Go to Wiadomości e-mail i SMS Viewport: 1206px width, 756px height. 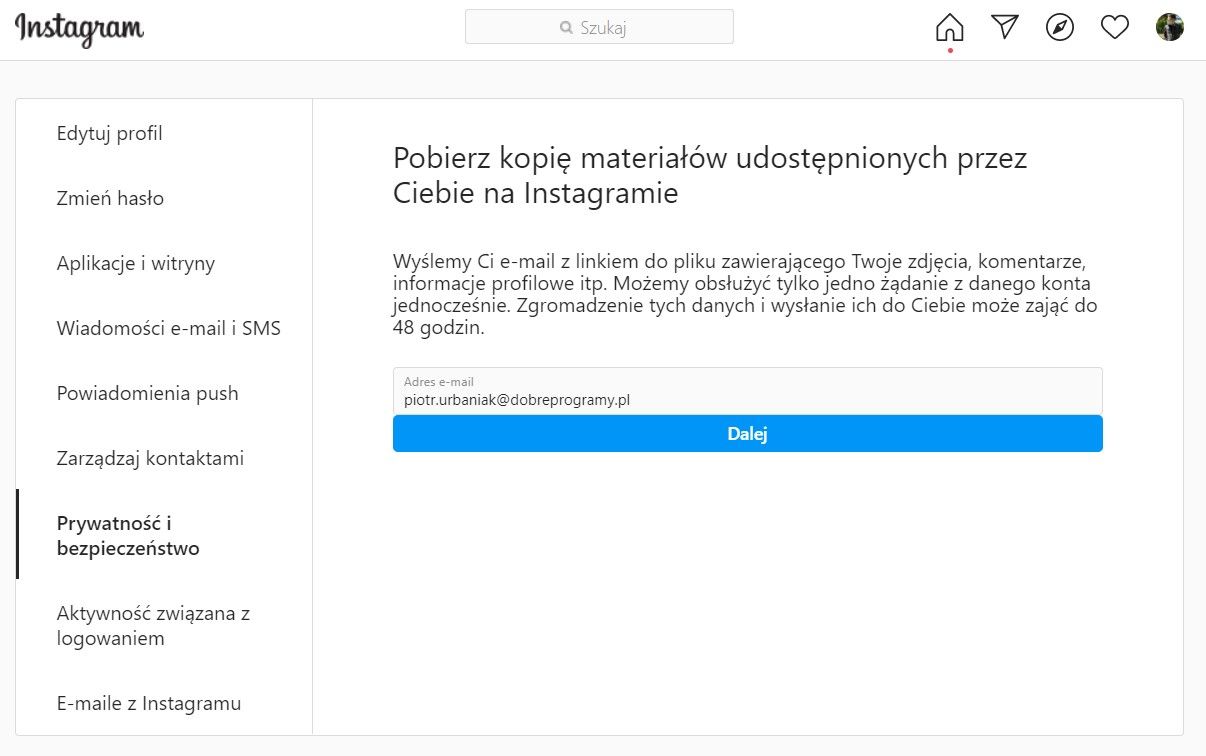click(169, 328)
